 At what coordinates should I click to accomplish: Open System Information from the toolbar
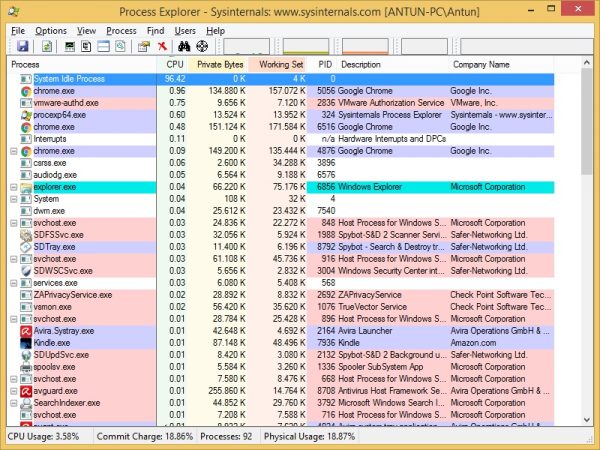click(x=70, y=47)
